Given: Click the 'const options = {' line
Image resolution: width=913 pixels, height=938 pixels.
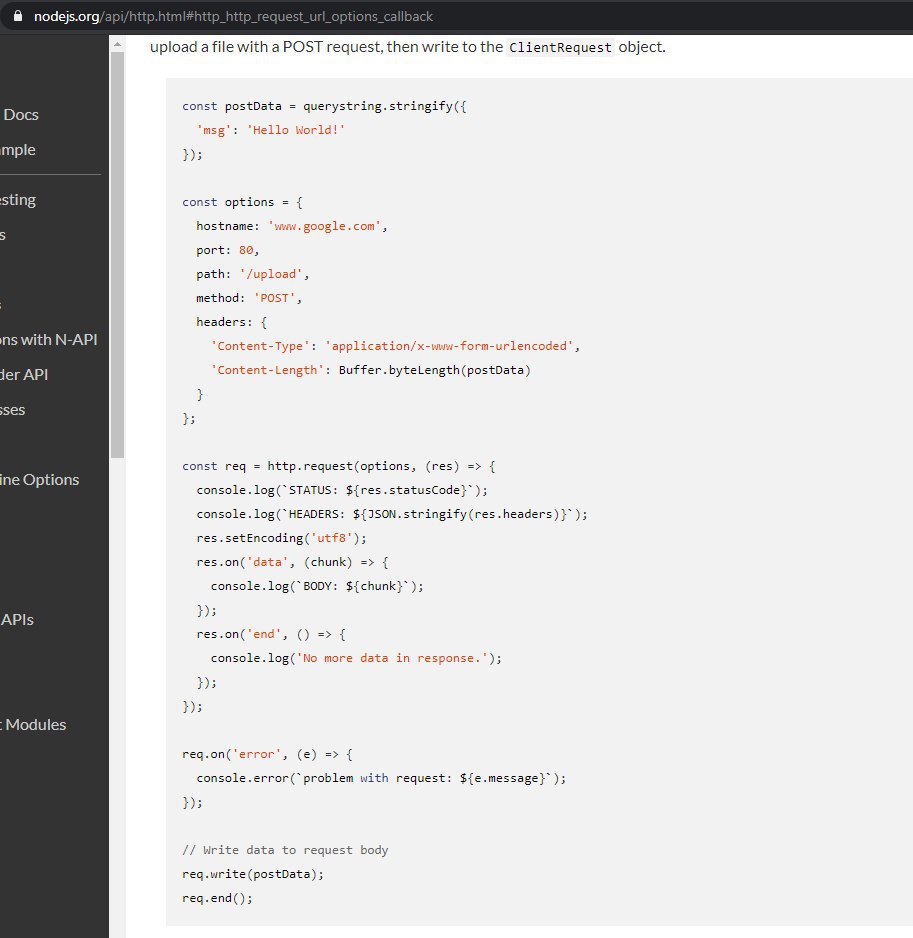Looking at the screenshot, I should click(x=242, y=202).
